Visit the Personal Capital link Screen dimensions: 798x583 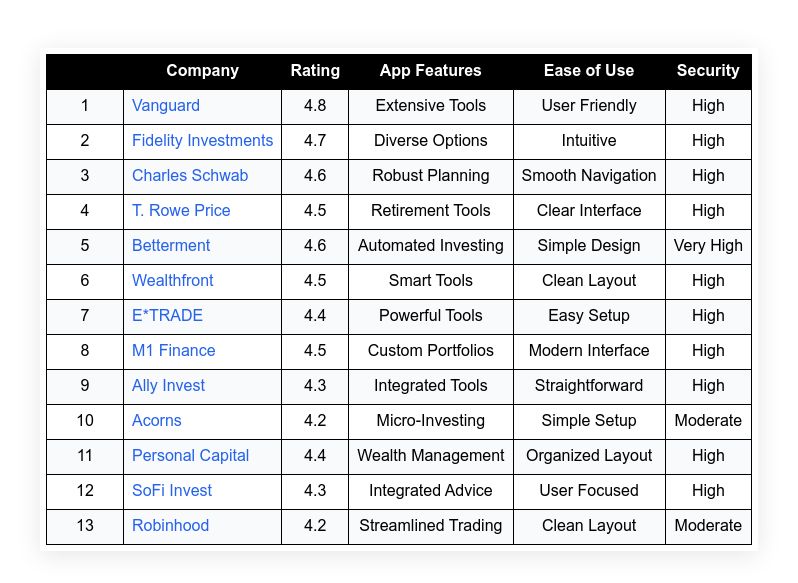[190, 456]
